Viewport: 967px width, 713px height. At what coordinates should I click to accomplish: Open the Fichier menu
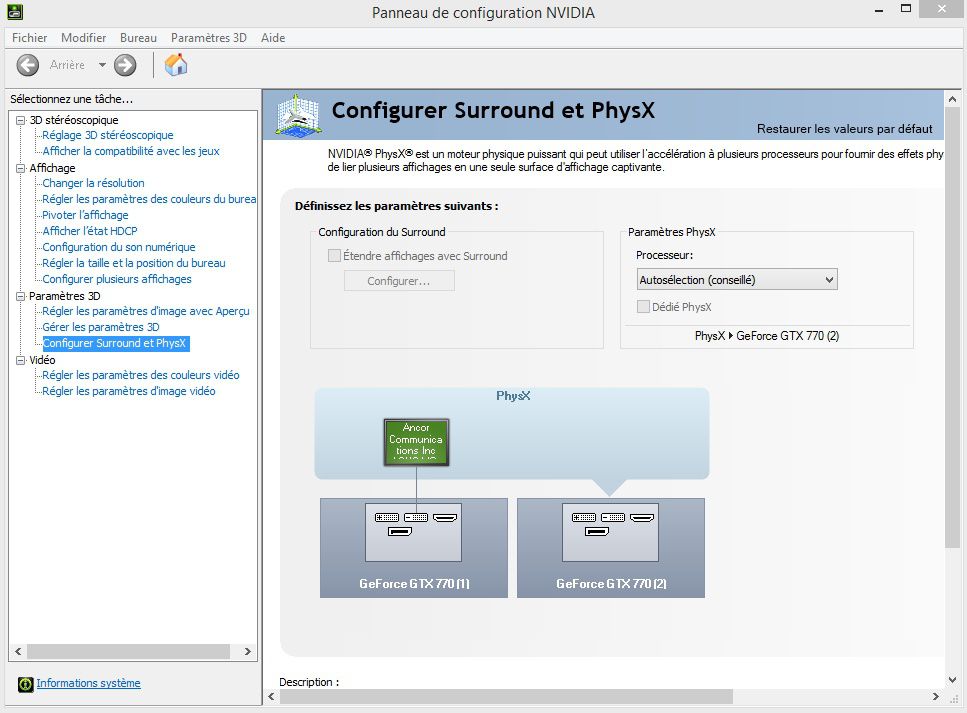pos(30,38)
